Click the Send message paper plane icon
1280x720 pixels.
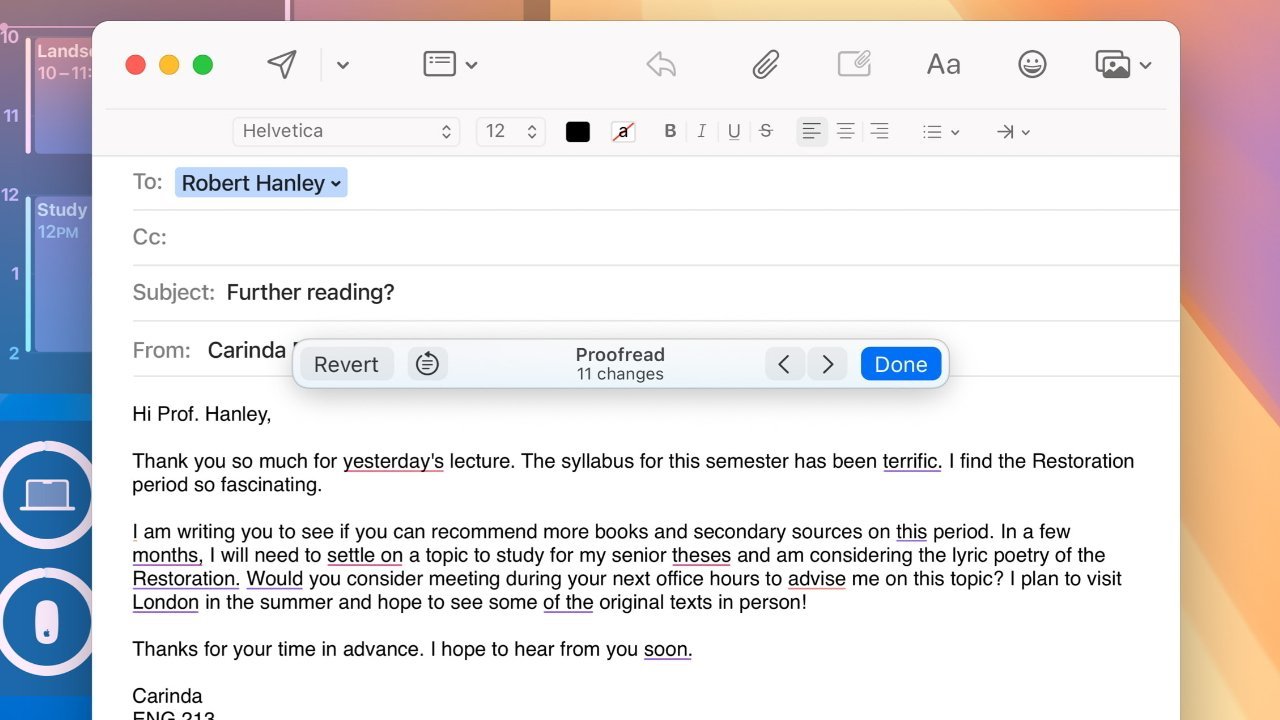(x=282, y=65)
